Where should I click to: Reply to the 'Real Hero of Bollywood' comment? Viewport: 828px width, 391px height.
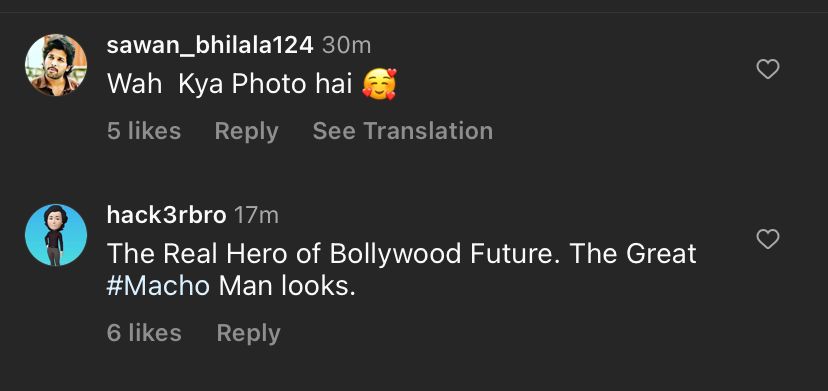248,333
